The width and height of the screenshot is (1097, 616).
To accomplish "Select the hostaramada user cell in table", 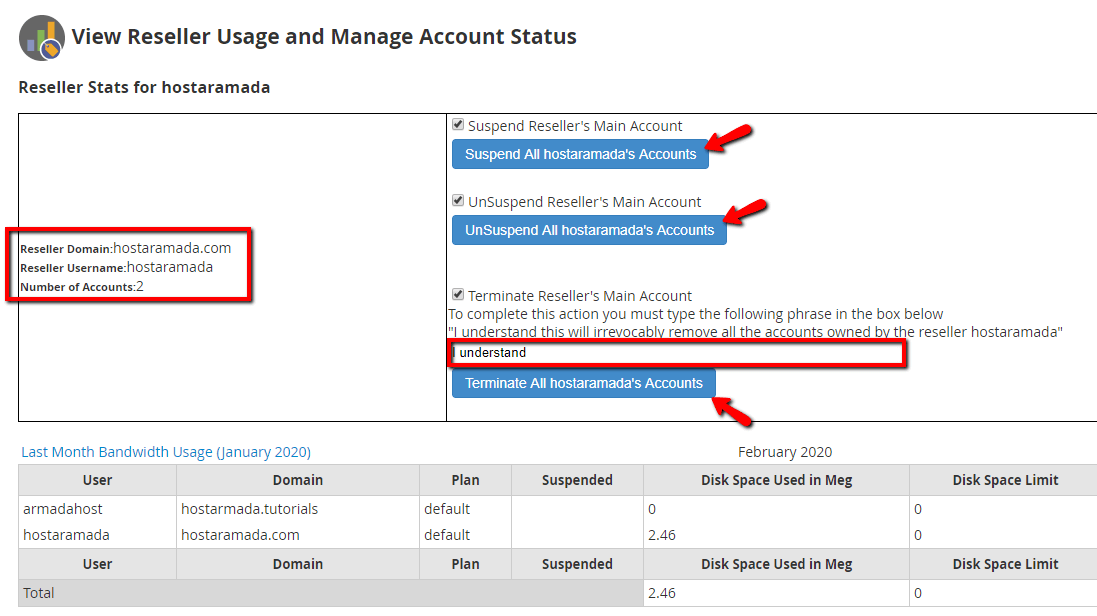I will (97, 535).
